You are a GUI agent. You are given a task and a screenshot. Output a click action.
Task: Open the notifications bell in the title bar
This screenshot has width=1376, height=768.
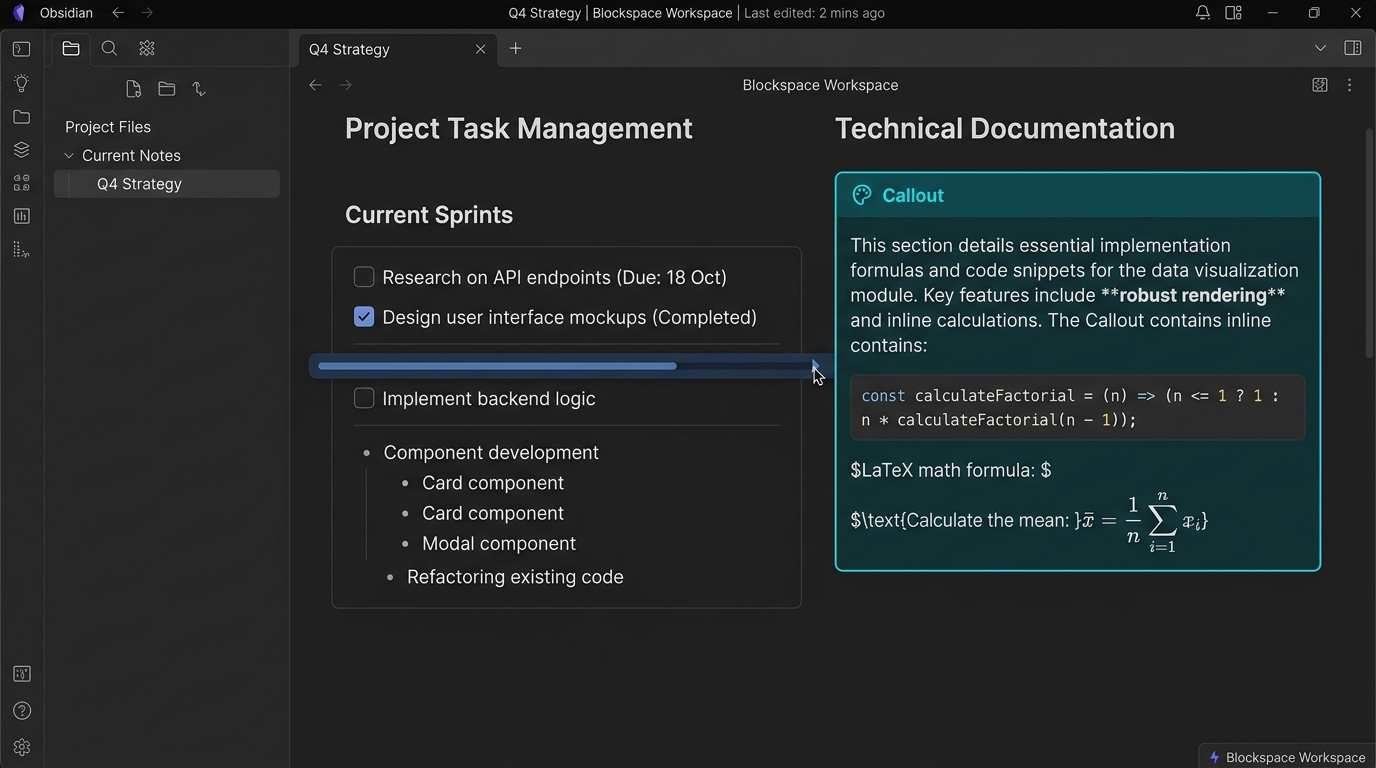(1203, 13)
